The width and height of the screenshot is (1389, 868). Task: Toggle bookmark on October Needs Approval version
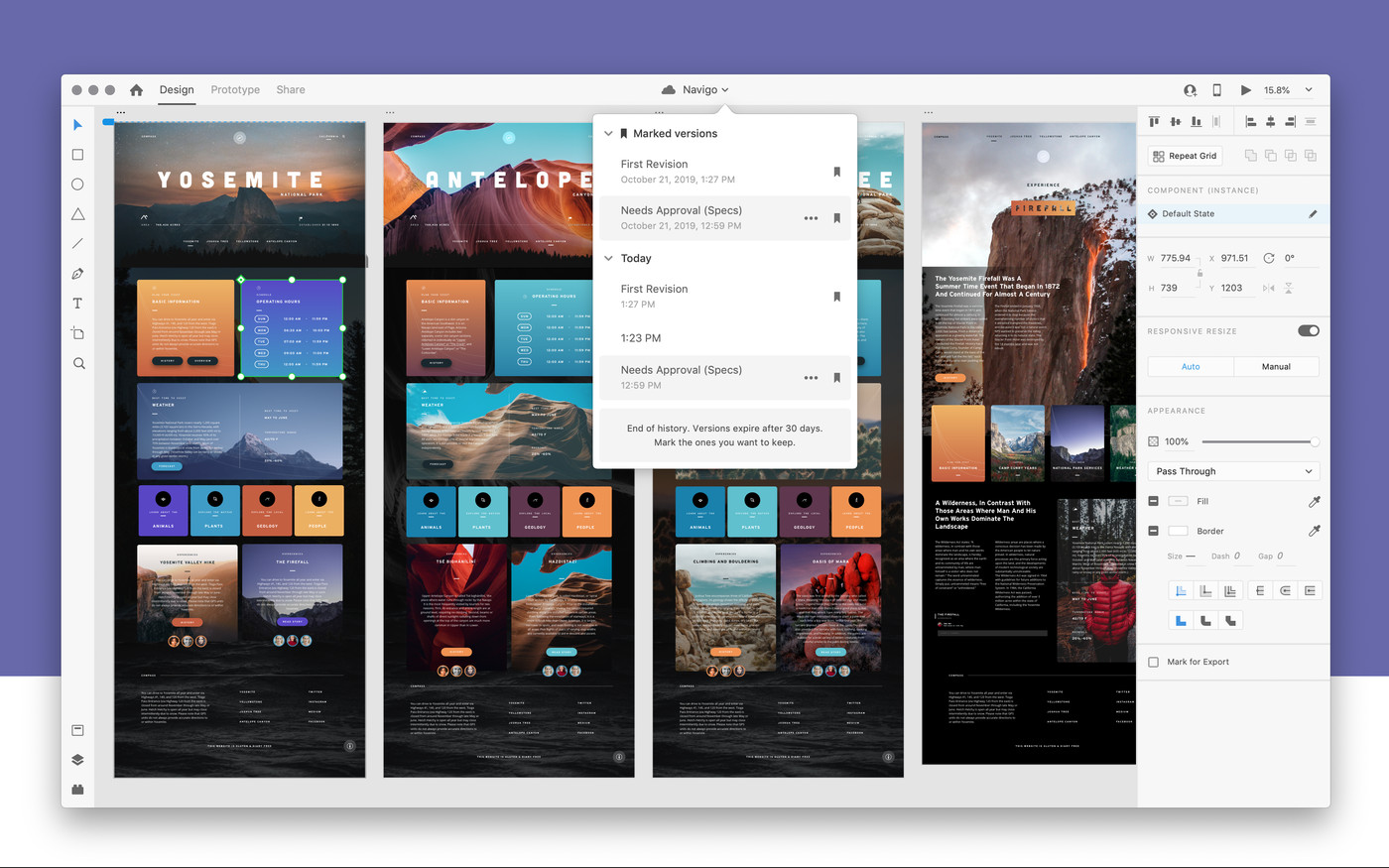coord(836,218)
